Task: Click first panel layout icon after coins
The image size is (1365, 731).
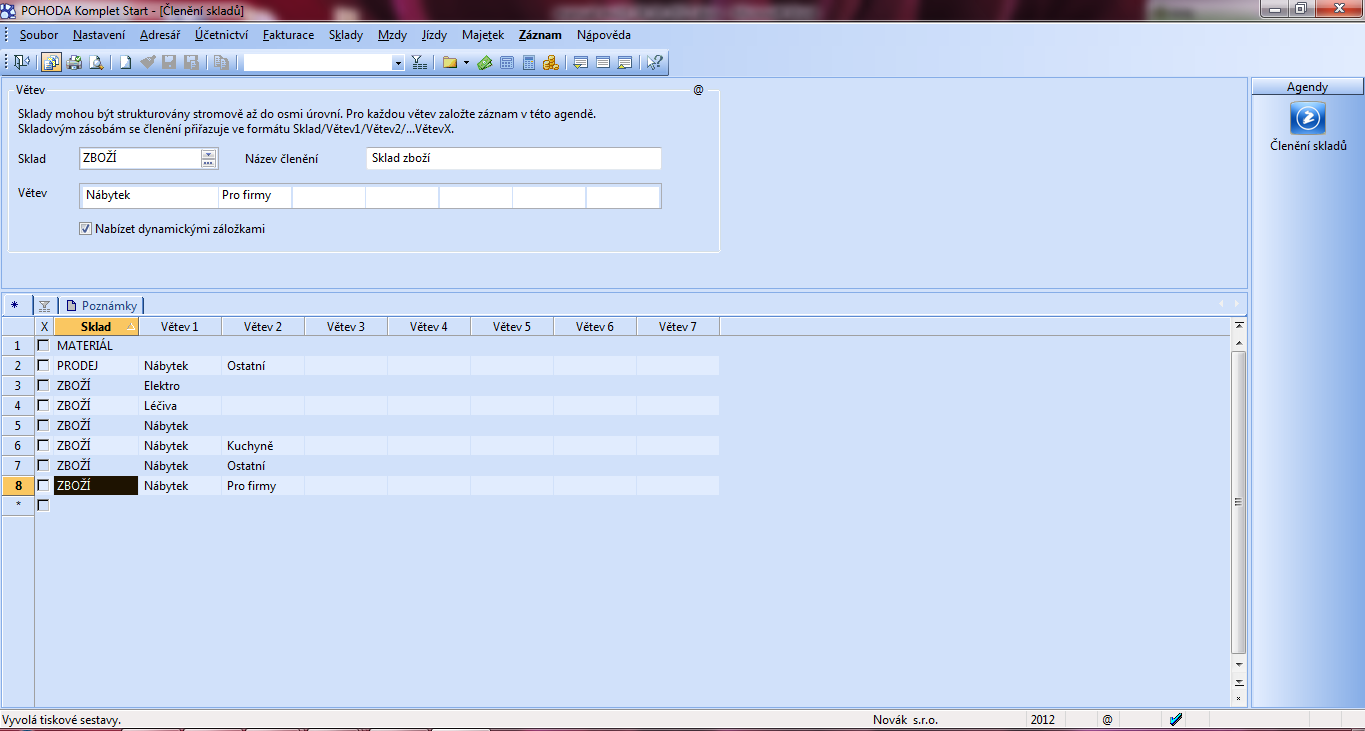Action: (x=580, y=63)
